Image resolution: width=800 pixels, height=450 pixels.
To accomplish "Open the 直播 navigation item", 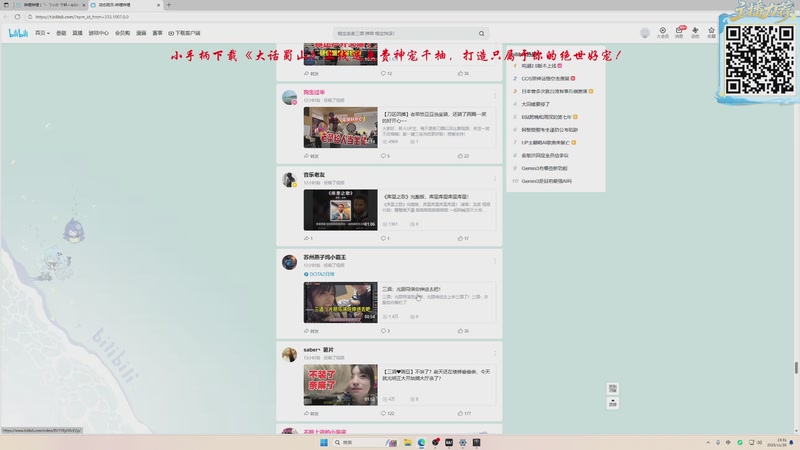I will pyautogui.click(x=78, y=33).
